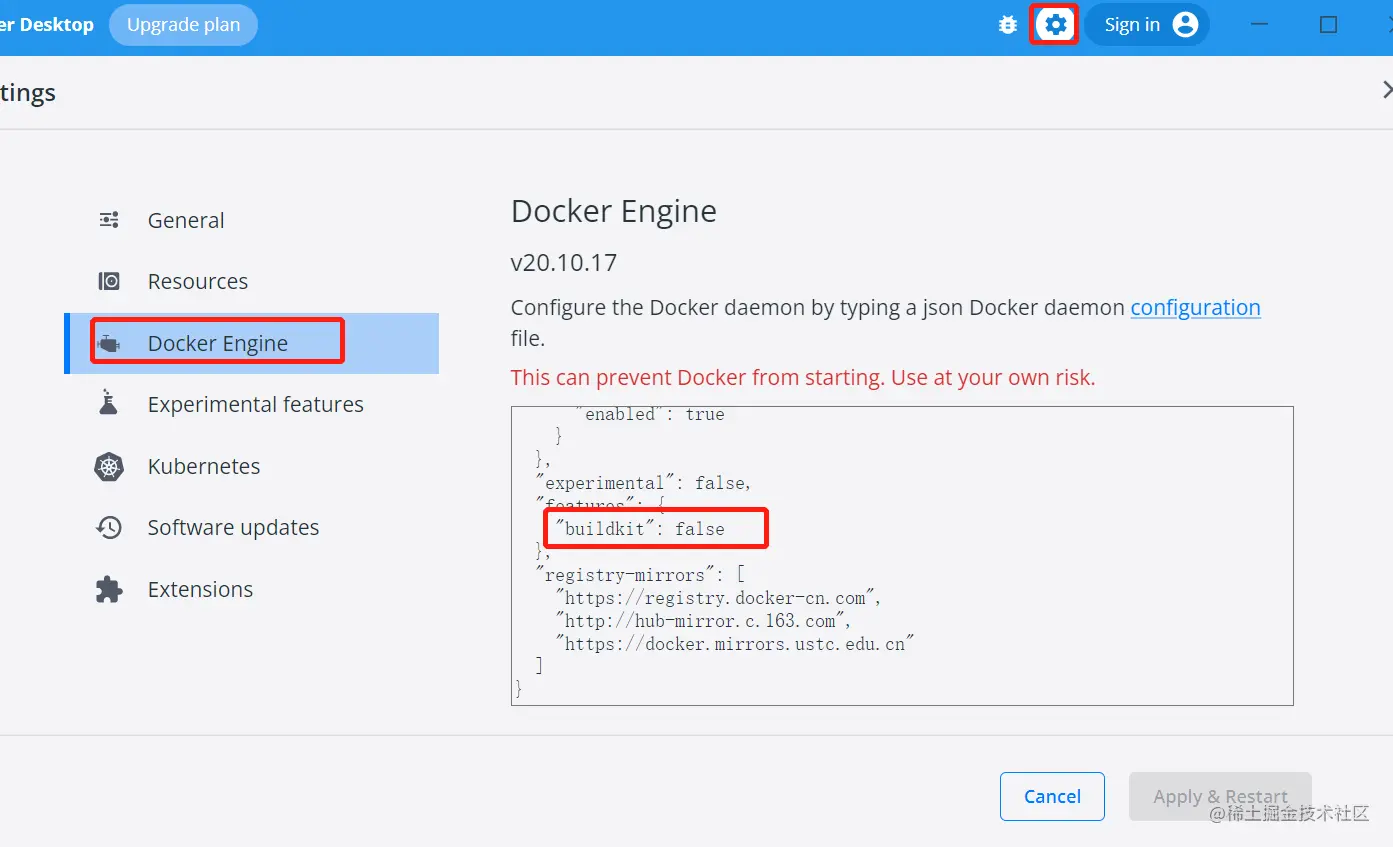Switch to the Resources section
This screenshot has height=847, width=1393.
click(x=197, y=282)
